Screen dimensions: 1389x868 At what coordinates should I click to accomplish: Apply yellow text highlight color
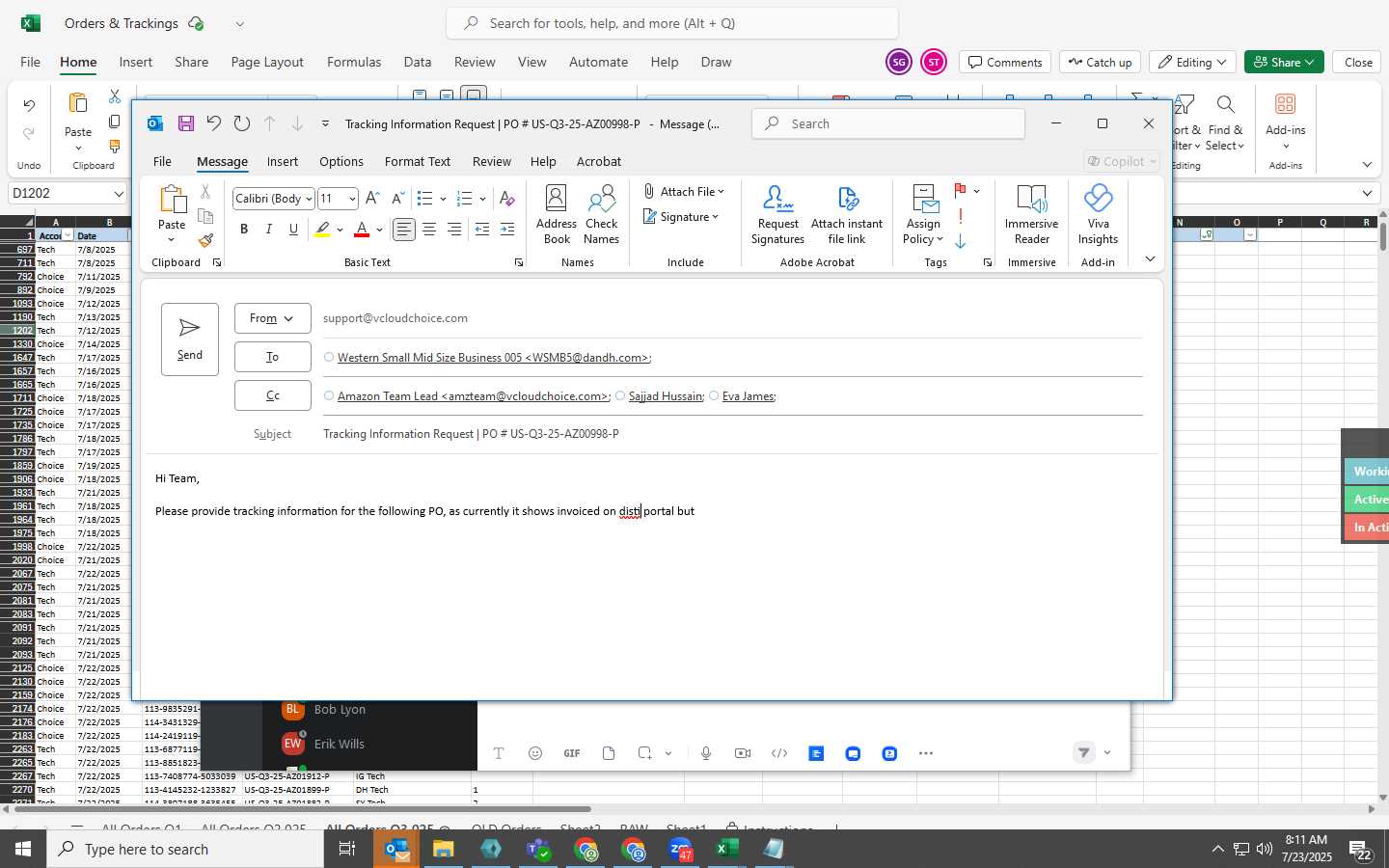[322, 230]
